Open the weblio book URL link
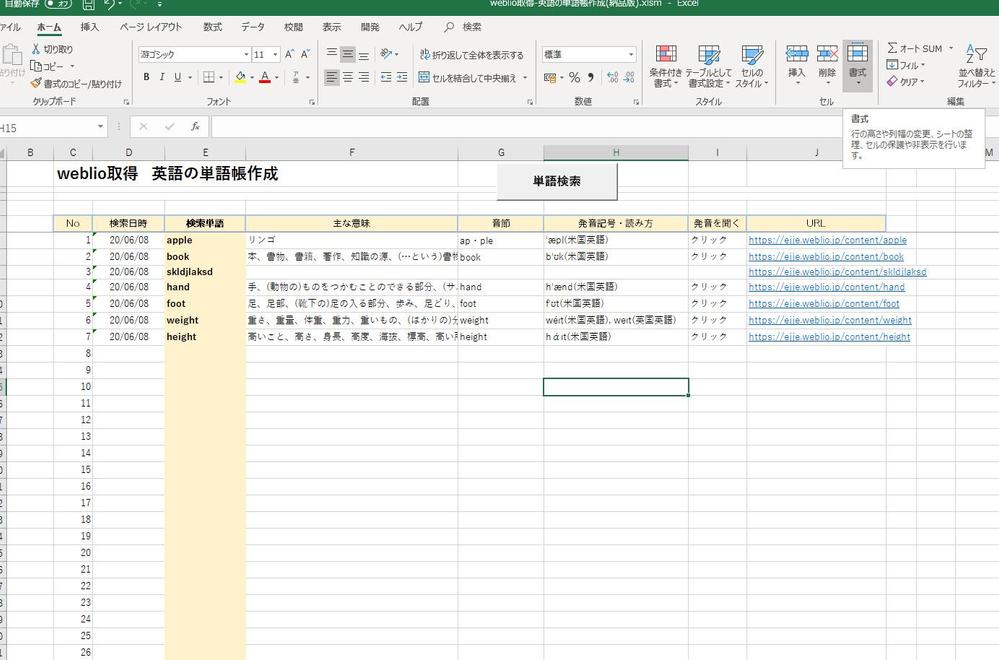This screenshot has height=660, width=999. 826,257
